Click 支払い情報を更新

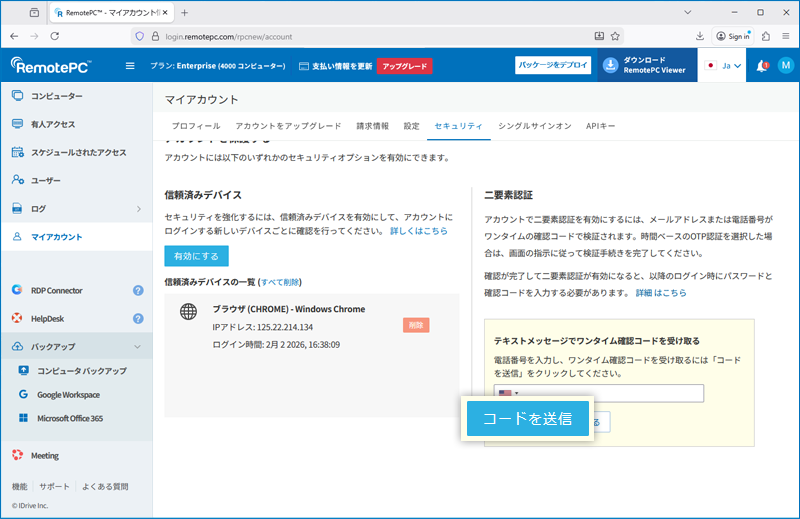coord(336,66)
